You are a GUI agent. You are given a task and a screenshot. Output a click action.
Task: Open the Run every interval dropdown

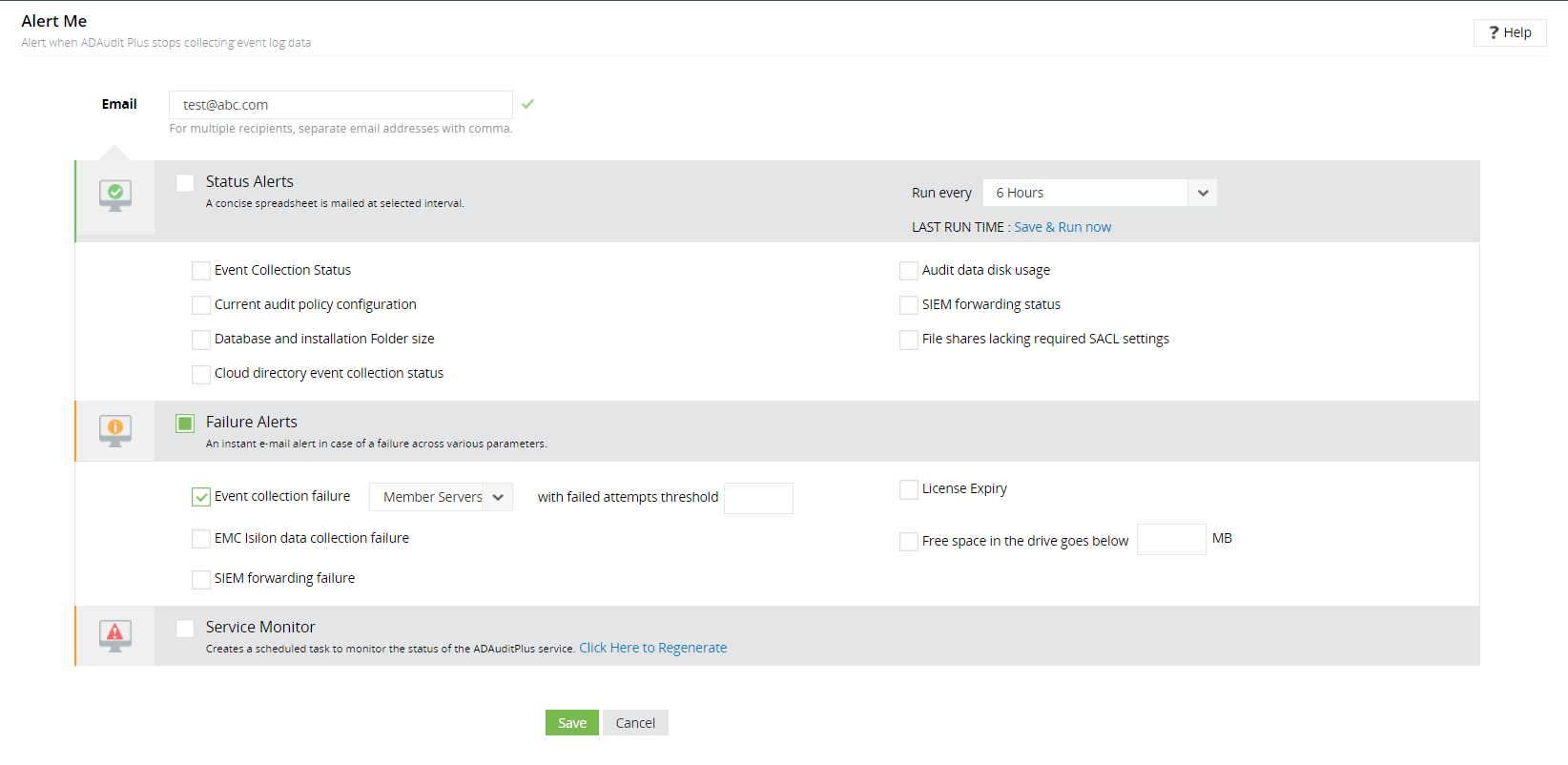[1100, 193]
